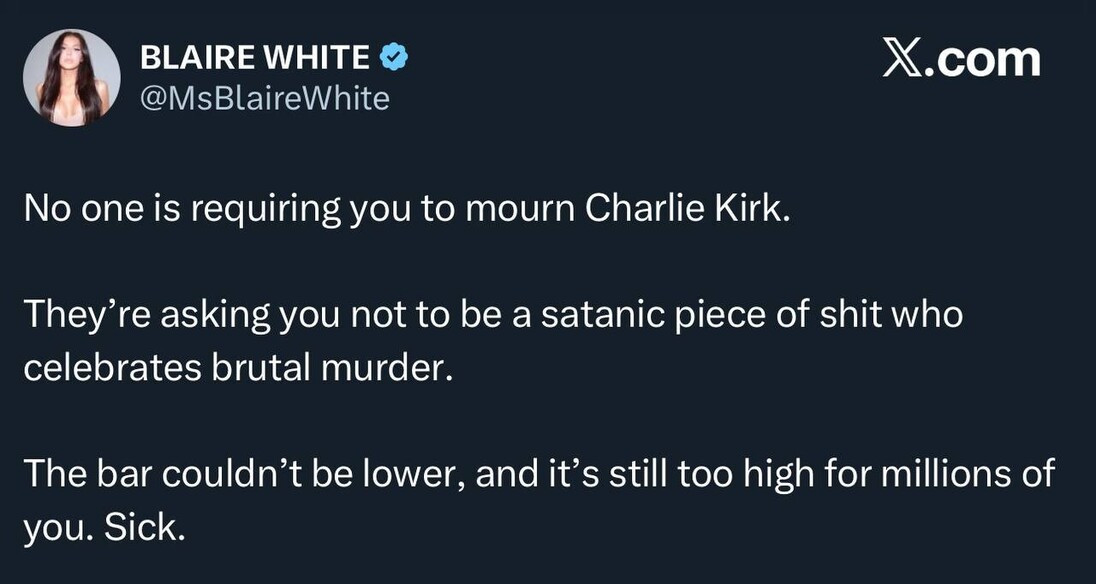
Task: Open the BLAIRE WHITE display name
Action: tap(255, 59)
